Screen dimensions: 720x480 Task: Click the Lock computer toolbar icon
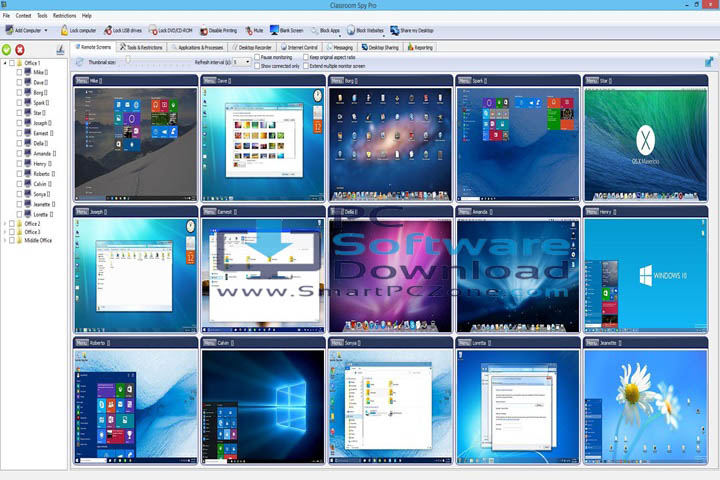coord(64,30)
